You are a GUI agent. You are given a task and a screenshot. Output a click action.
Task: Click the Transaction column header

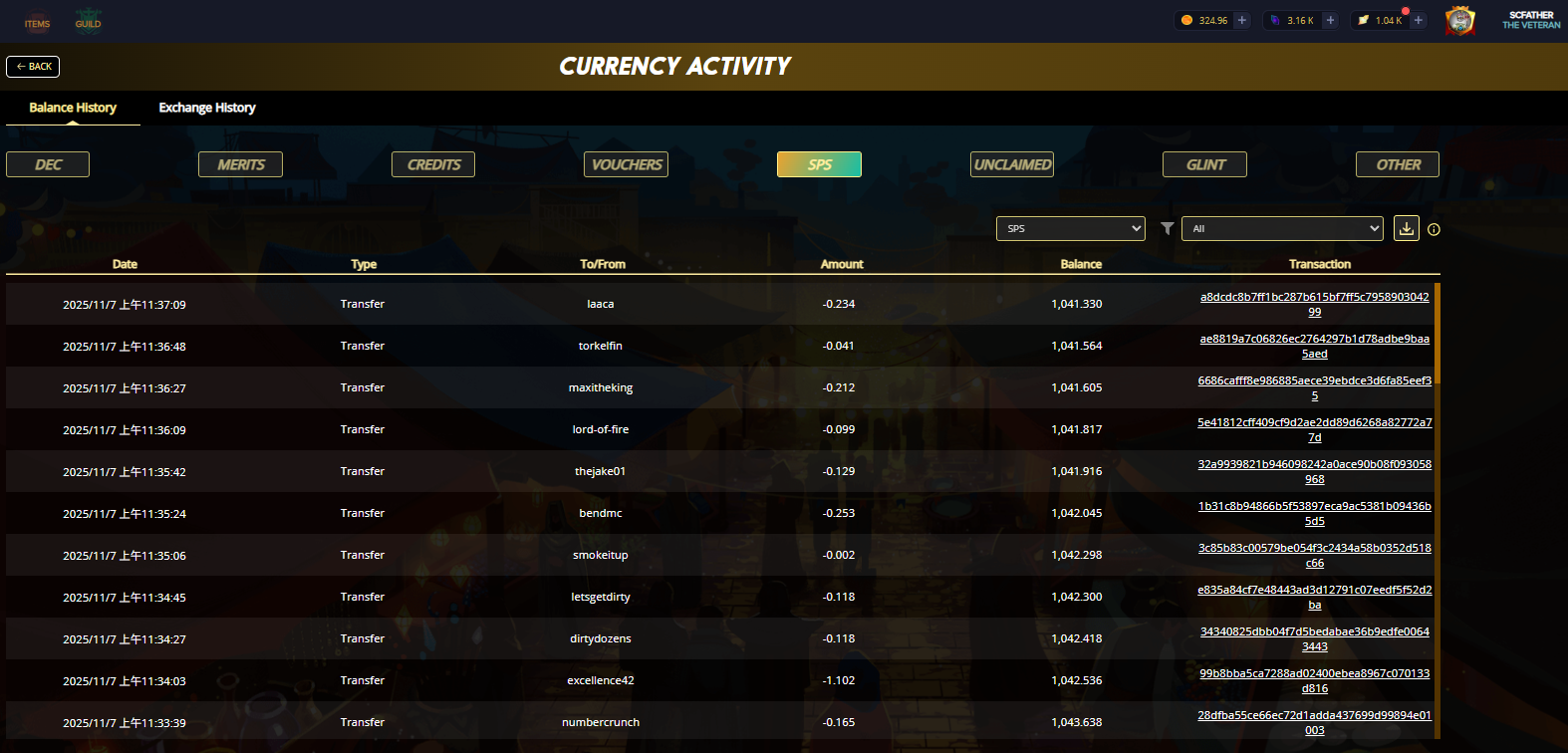click(1320, 264)
